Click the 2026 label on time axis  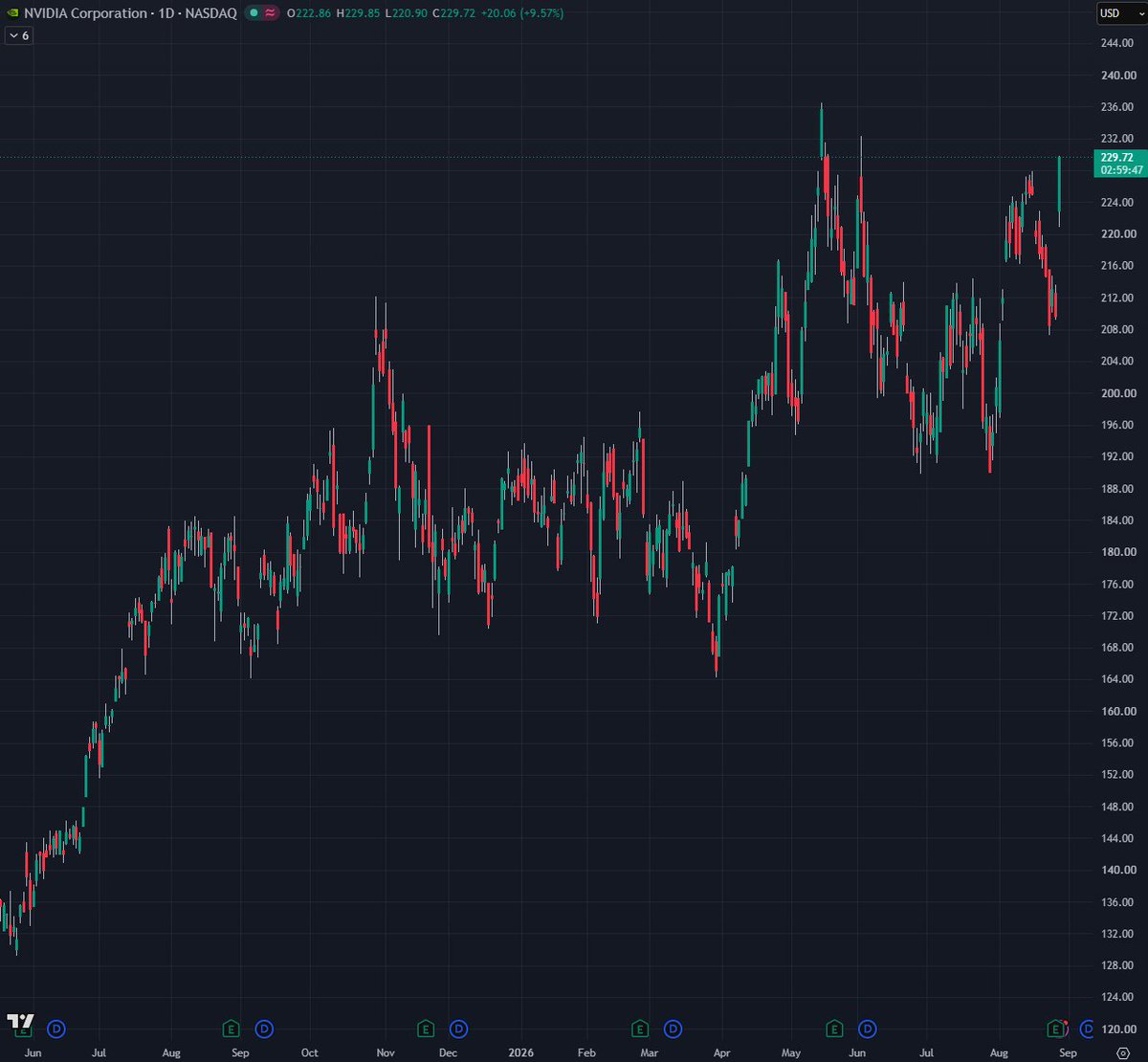(x=519, y=1052)
